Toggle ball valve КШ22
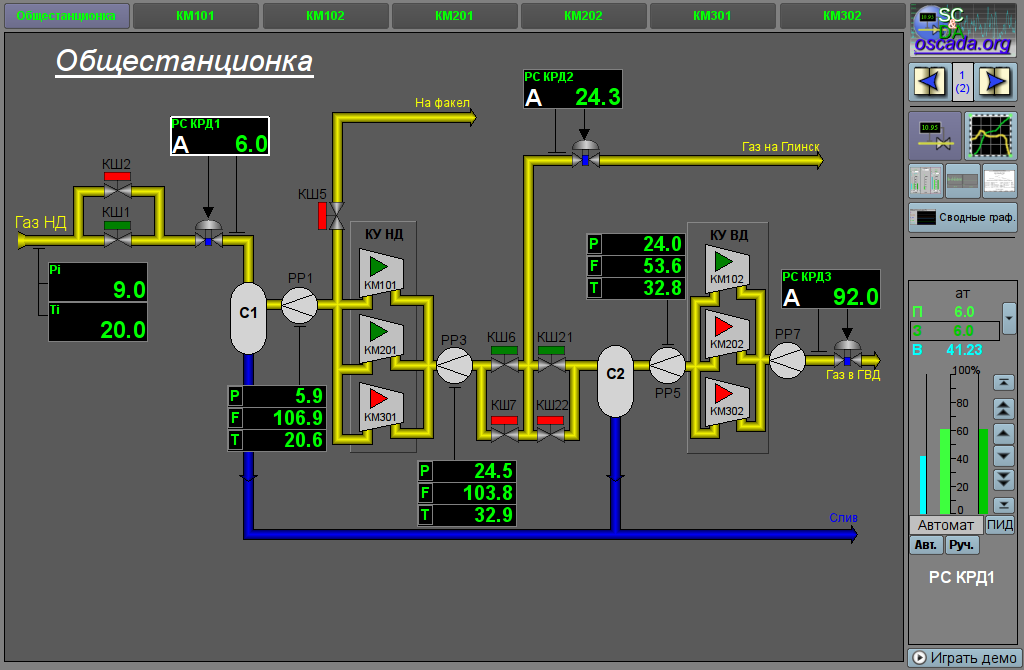This screenshot has height=670, width=1024. [551, 431]
